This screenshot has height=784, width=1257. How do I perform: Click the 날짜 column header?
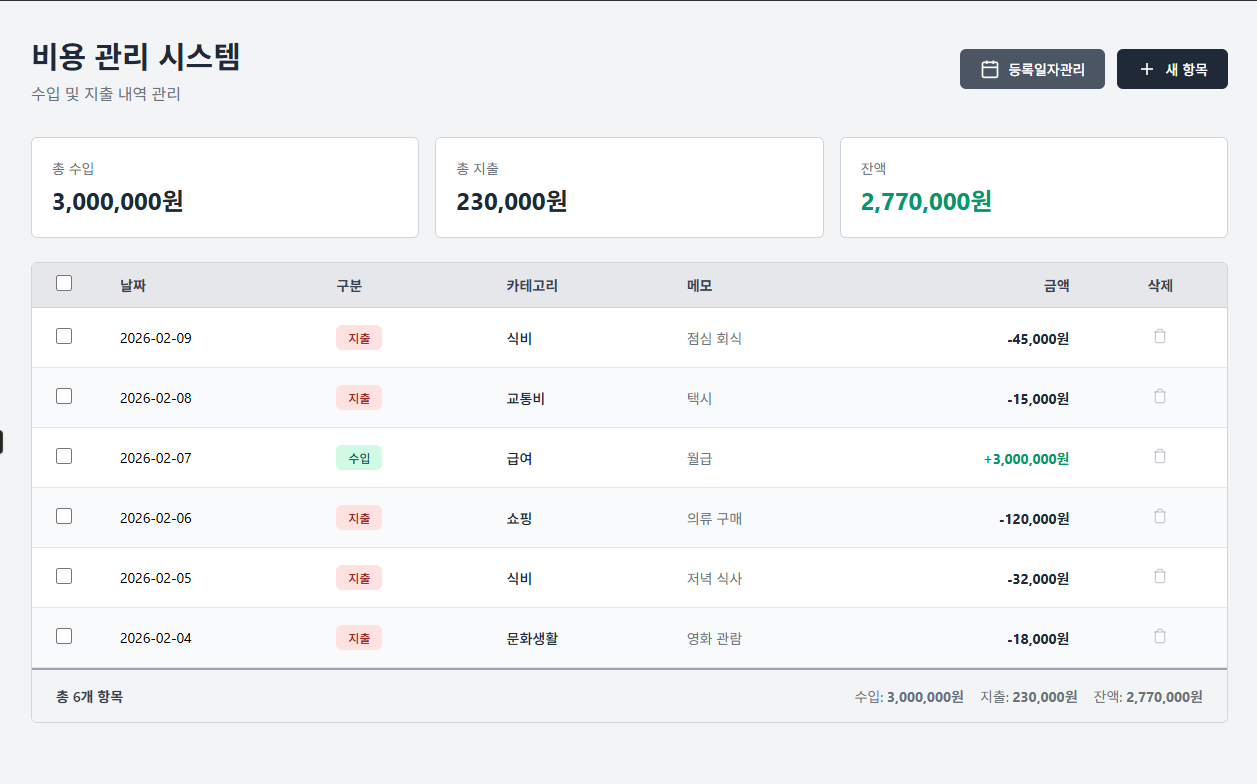tap(133, 286)
